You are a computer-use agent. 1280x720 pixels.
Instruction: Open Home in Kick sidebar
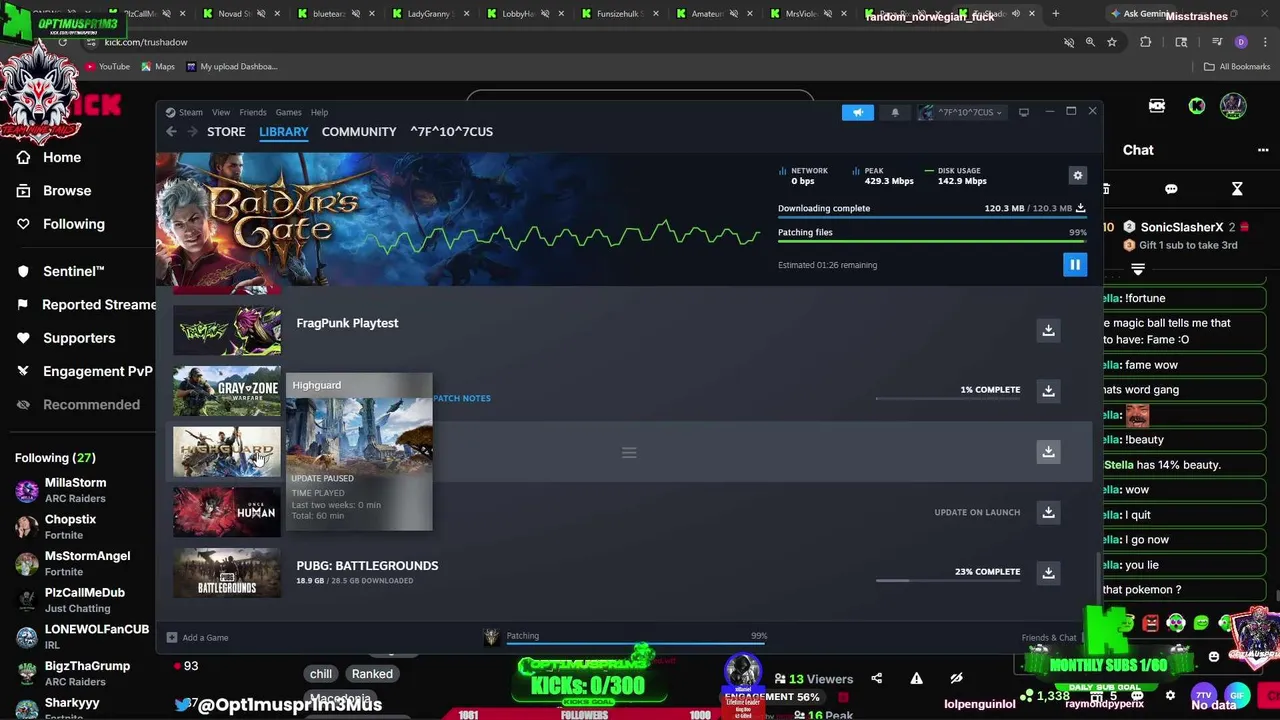[x=62, y=157]
